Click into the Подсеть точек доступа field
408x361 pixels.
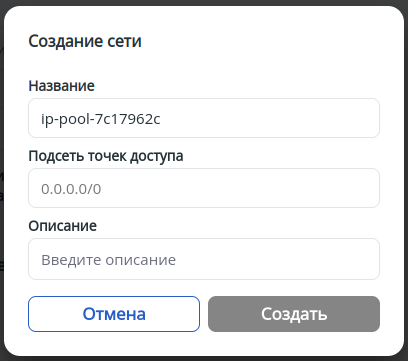pos(204,188)
